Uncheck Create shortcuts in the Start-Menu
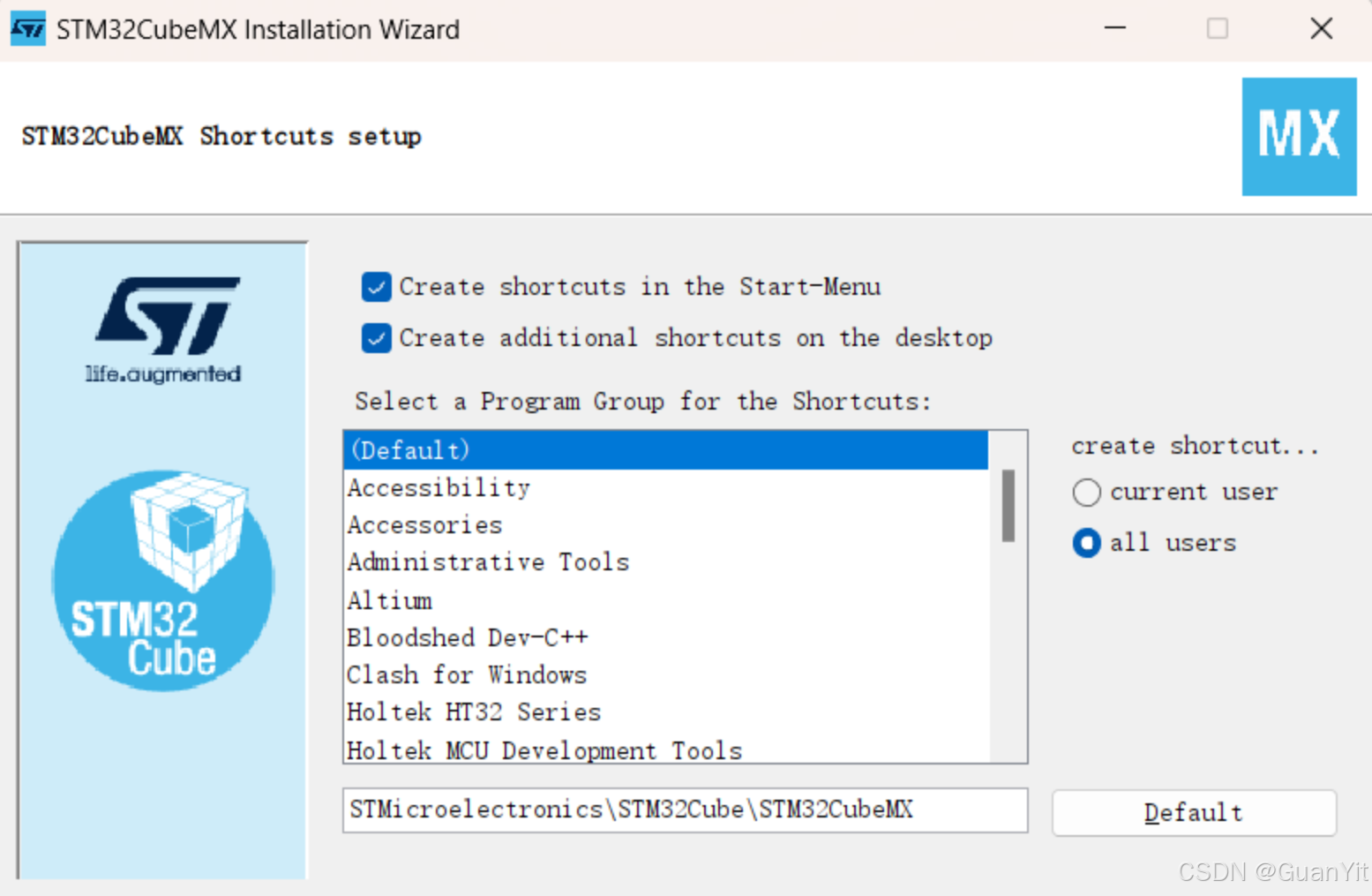 (376, 287)
